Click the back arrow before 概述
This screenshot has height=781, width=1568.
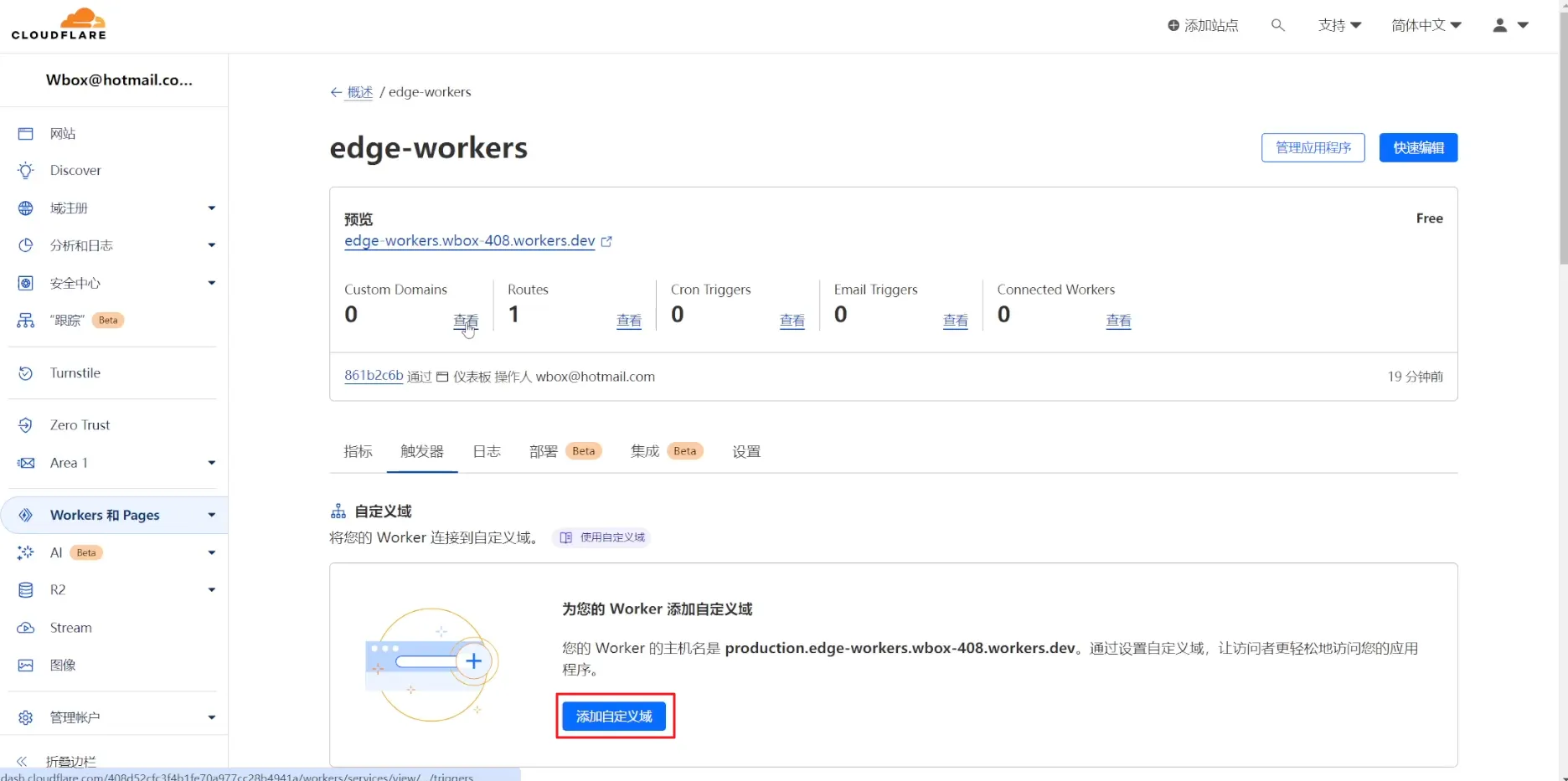click(336, 92)
